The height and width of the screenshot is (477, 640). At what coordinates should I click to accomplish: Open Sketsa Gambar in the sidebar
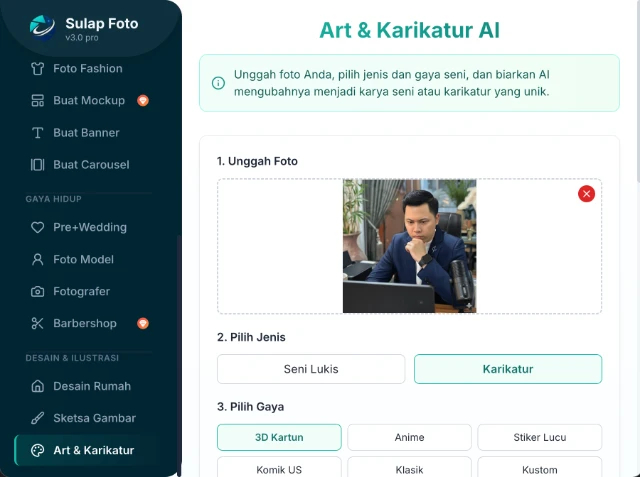94,419
